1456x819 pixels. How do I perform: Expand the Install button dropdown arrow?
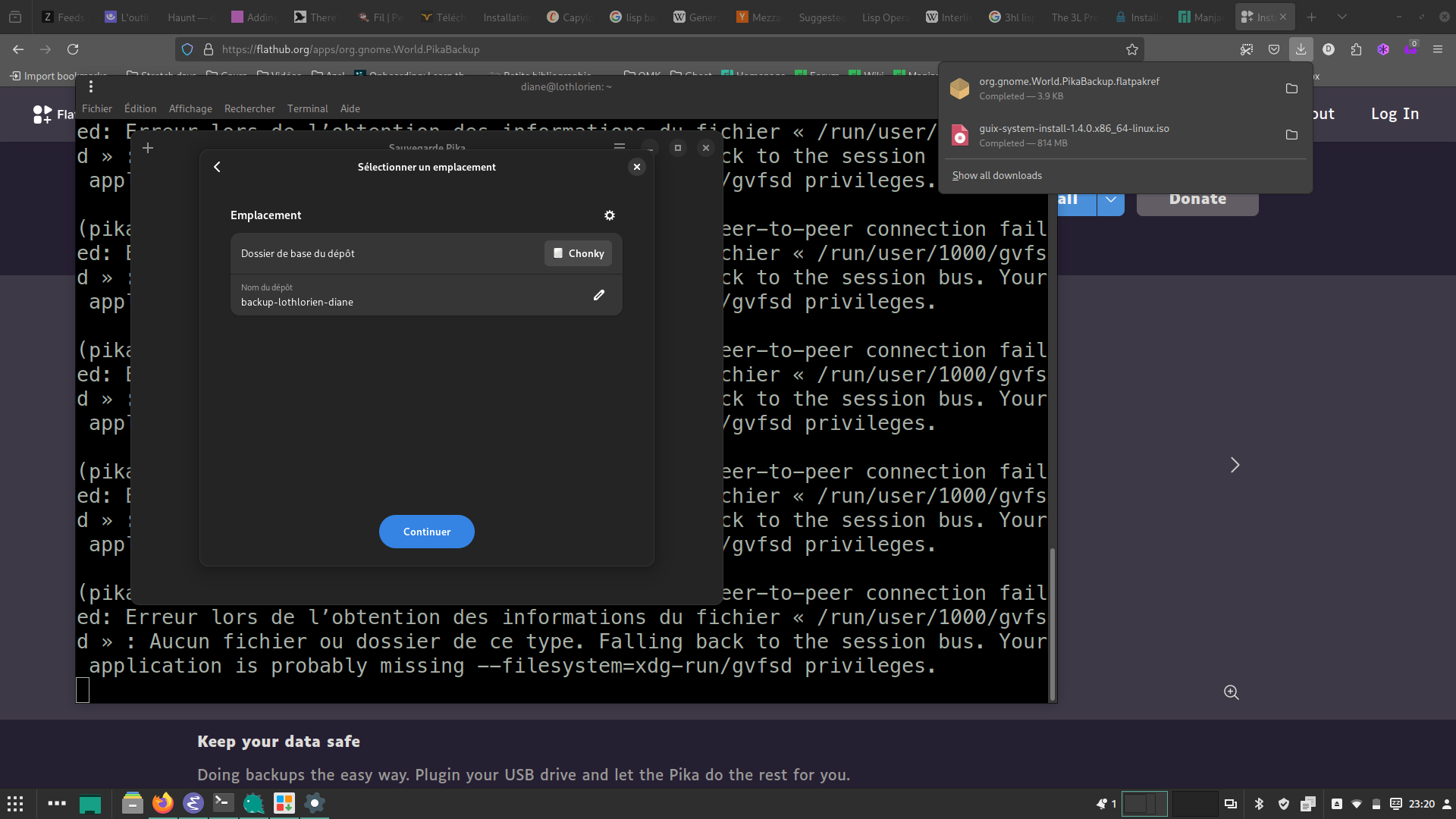1111,199
